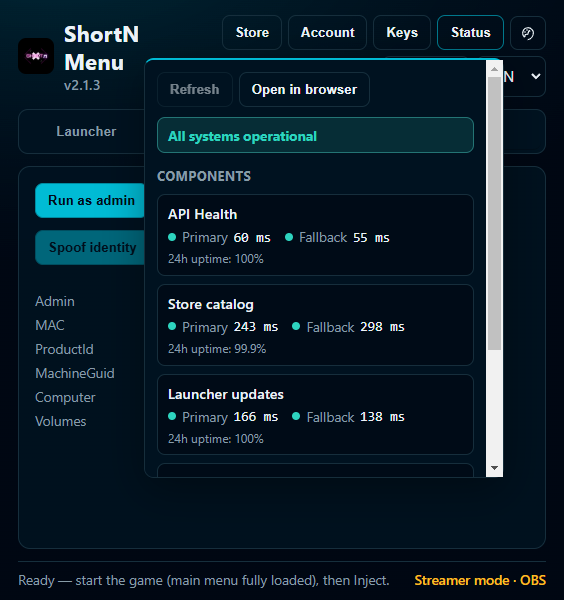Click the Refresh button in the status panel
The image size is (564, 600).
195,90
